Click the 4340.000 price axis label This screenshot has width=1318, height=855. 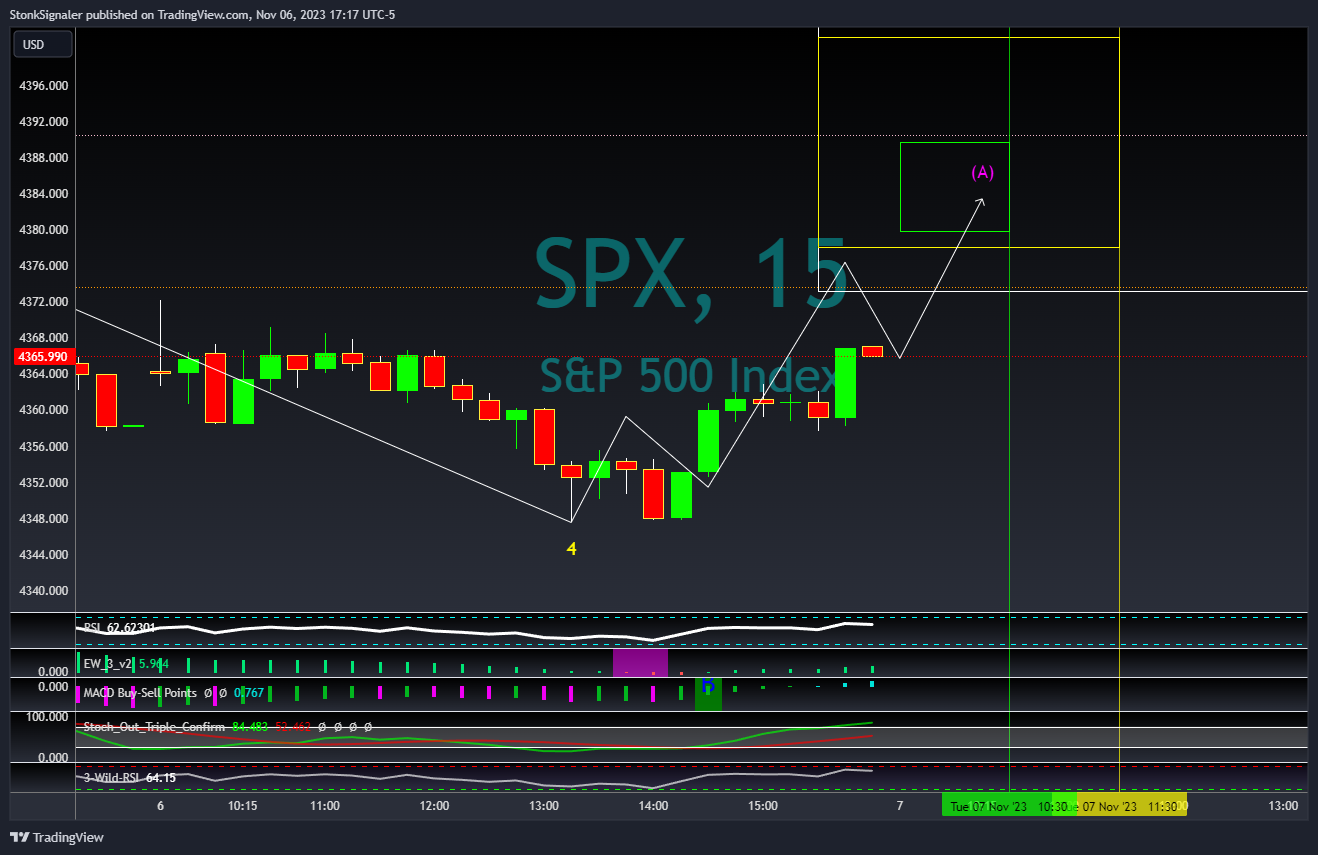tap(44, 590)
